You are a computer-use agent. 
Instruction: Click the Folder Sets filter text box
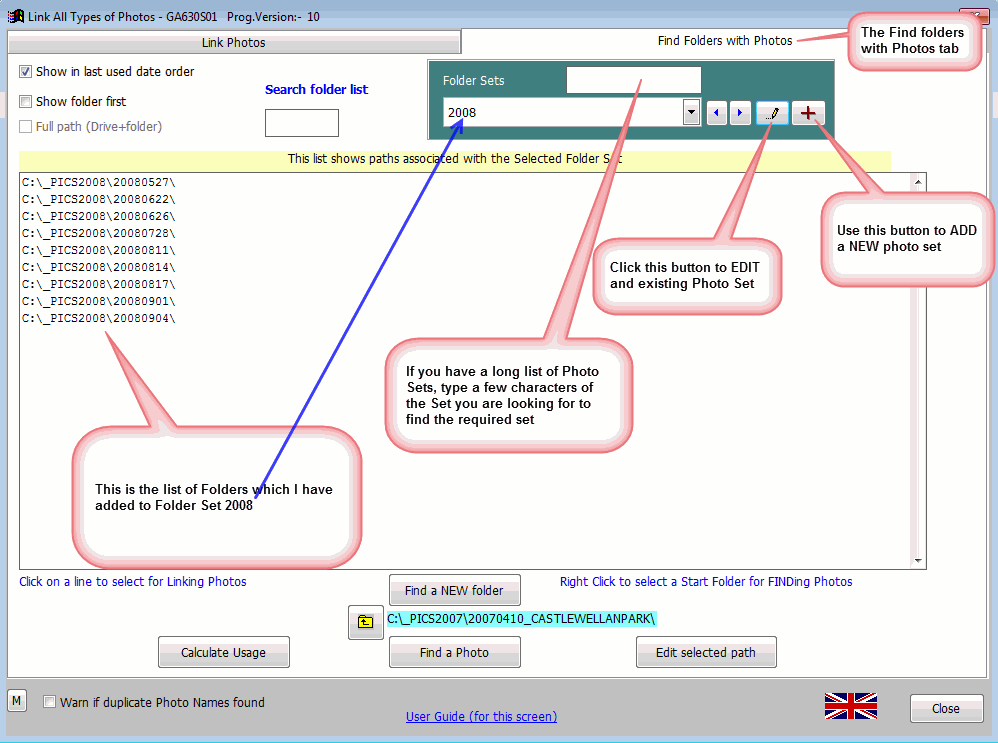click(634, 80)
